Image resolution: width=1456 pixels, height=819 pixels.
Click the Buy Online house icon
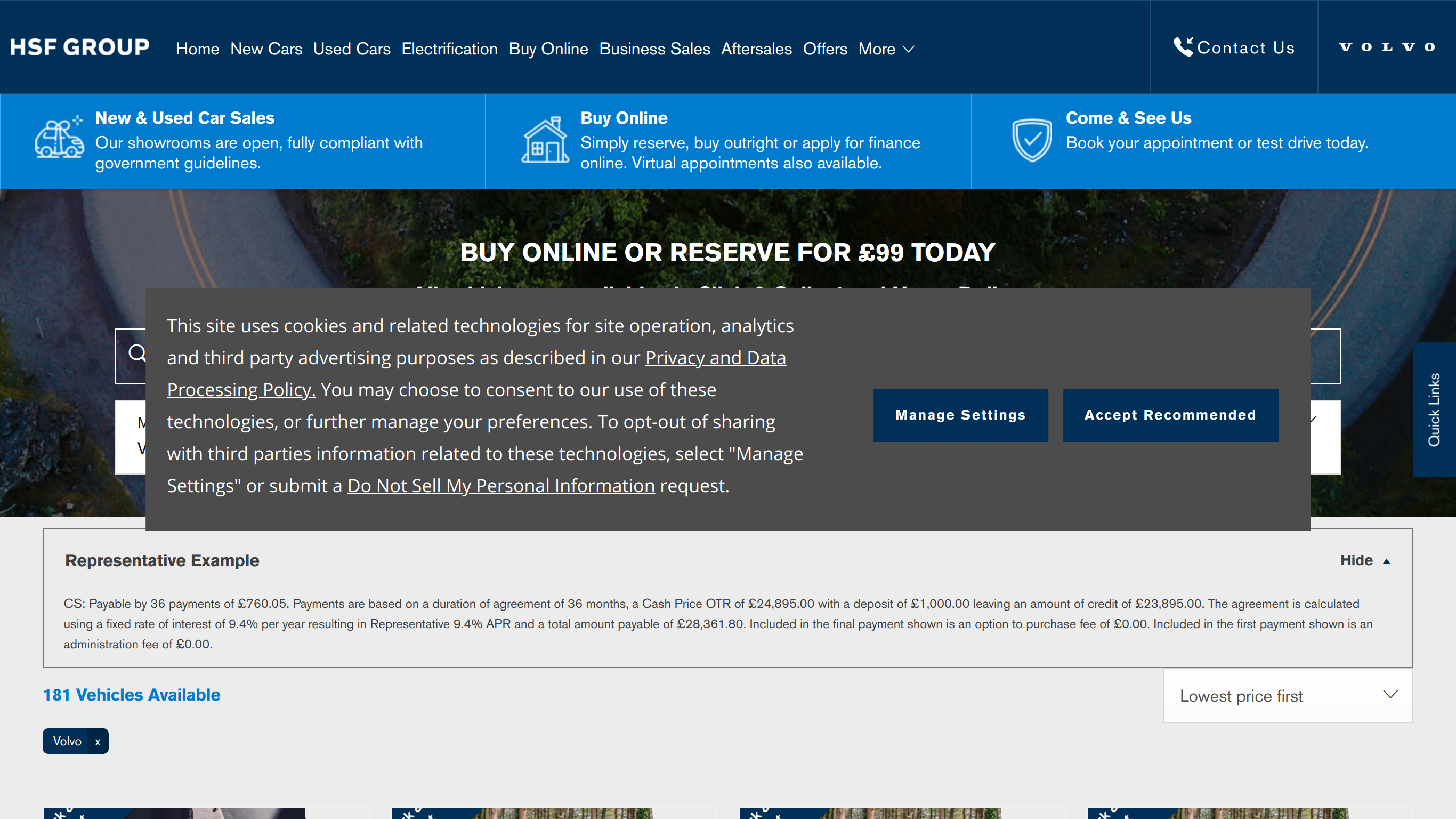[x=545, y=140]
